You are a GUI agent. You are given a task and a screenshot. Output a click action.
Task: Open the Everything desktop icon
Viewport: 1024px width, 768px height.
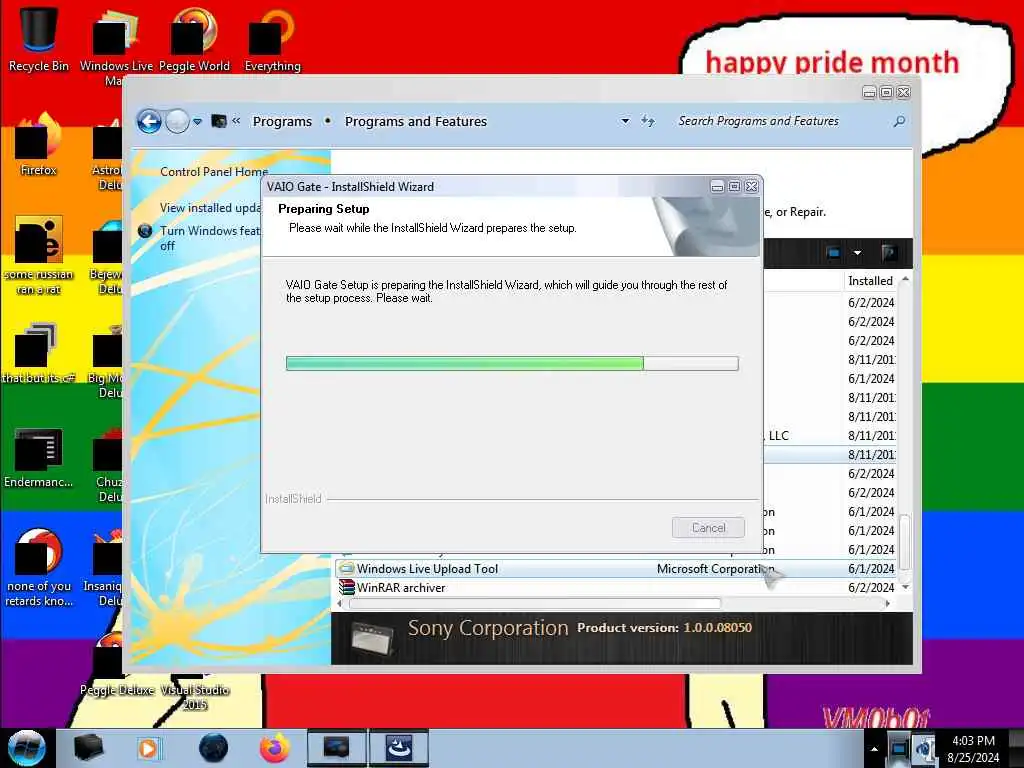(x=272, y=39)
